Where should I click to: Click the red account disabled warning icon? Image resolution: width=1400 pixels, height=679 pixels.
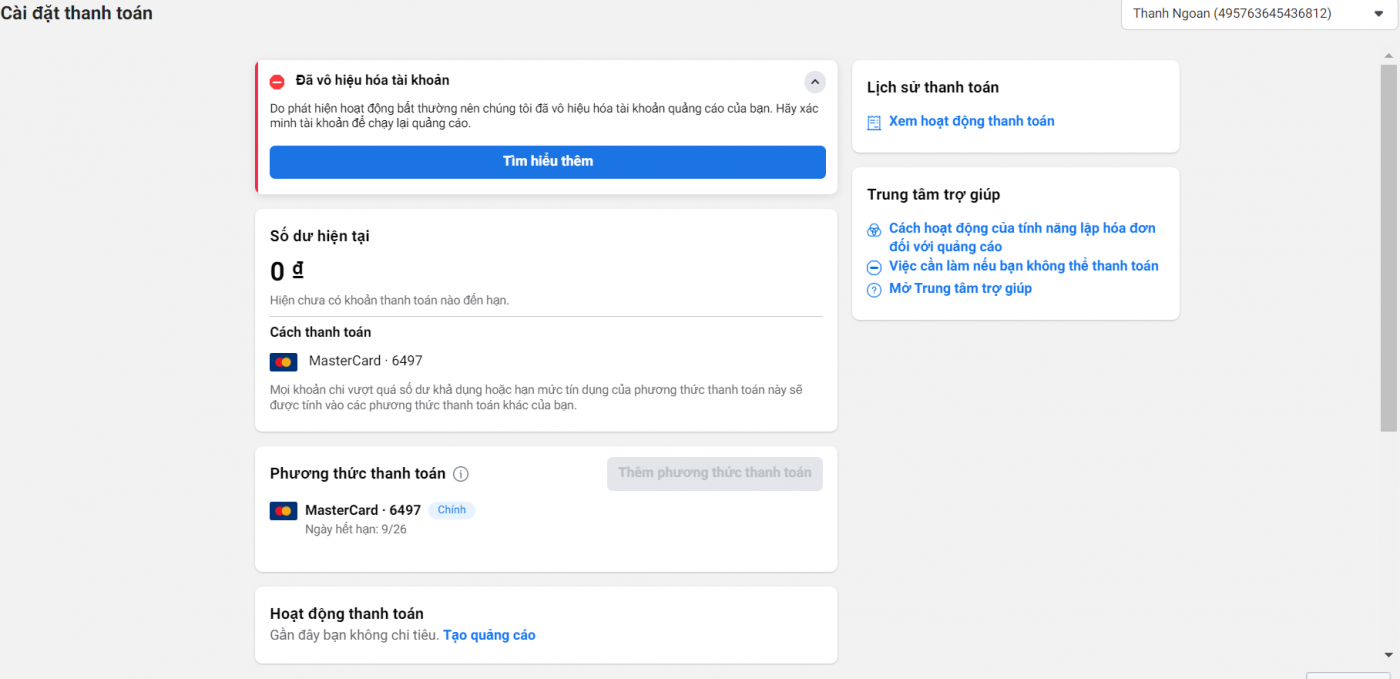(278, 81)
